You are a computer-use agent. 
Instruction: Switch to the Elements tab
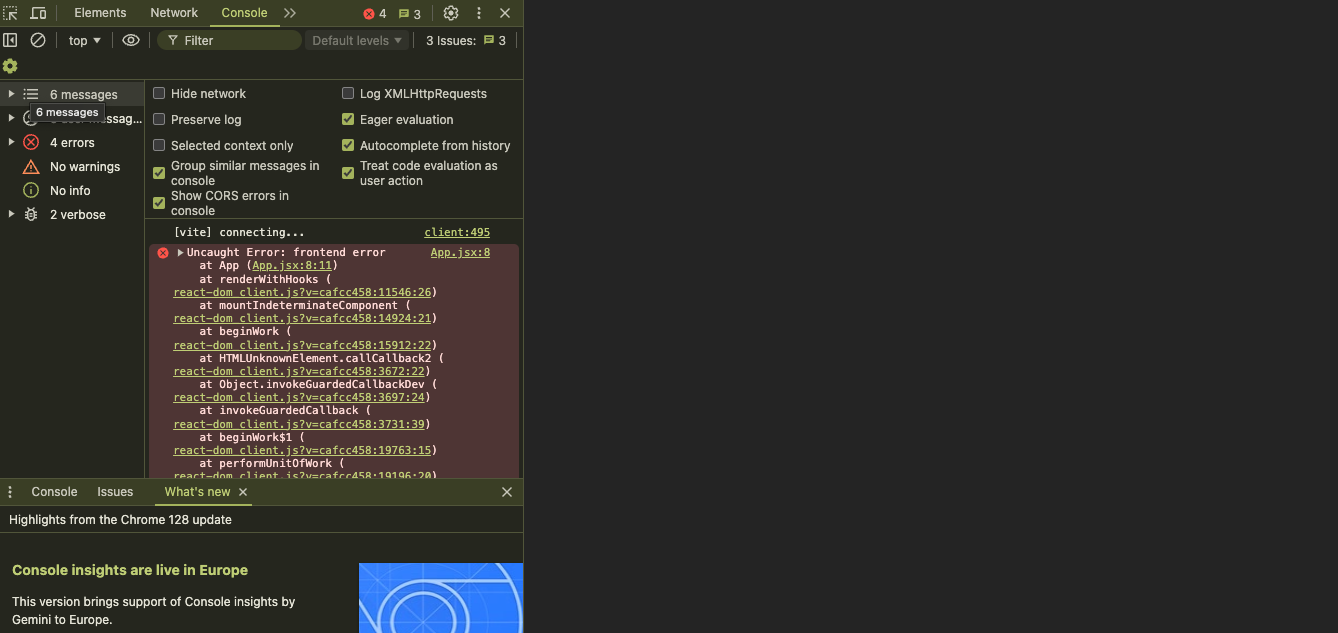(x=100, y=13)
